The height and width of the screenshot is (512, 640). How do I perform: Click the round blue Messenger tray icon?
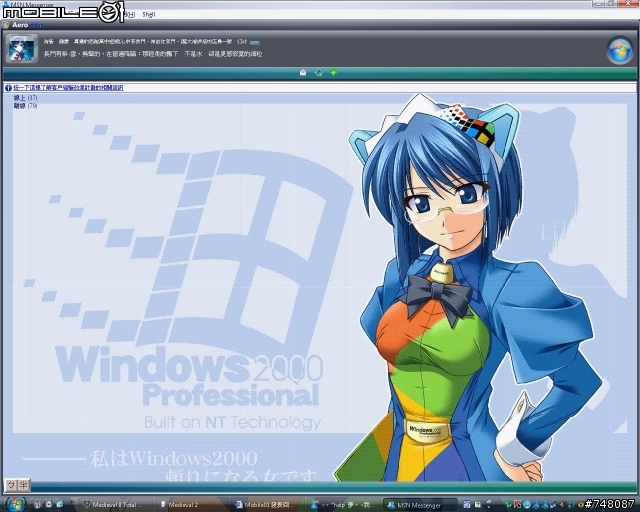tap(527, 505)
